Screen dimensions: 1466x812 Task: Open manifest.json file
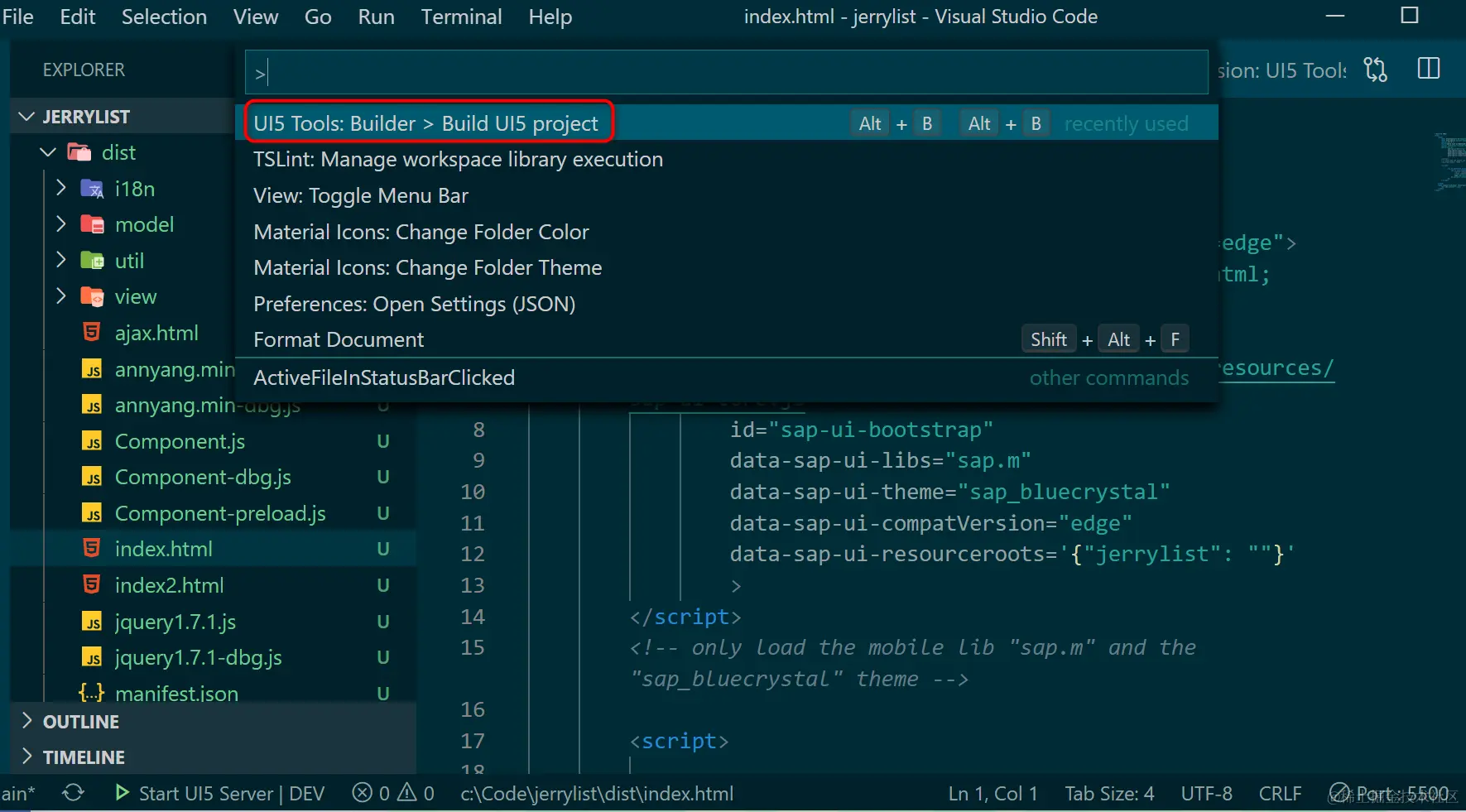(176, 694)
